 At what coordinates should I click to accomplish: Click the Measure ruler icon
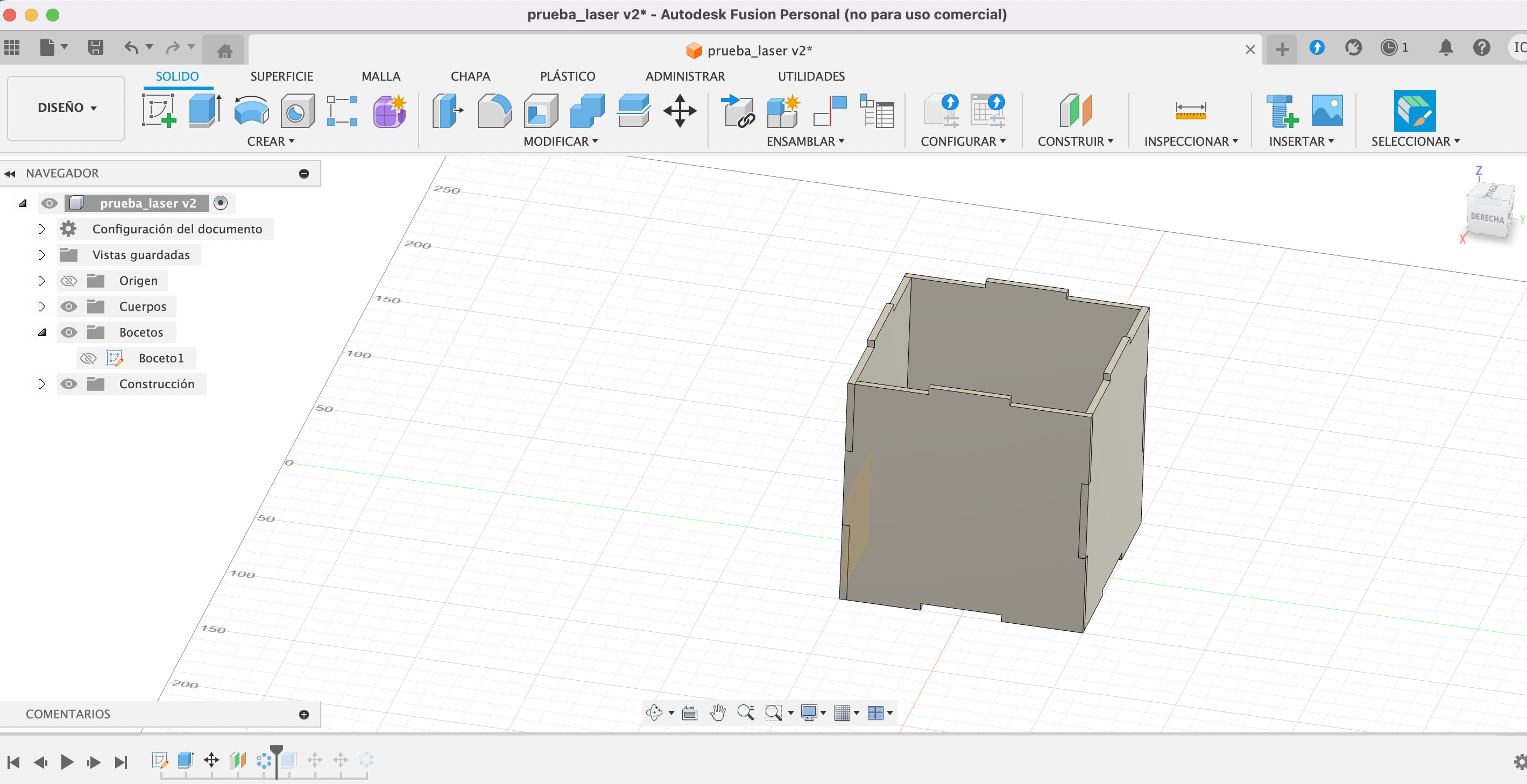click(x=1190, y=110)
